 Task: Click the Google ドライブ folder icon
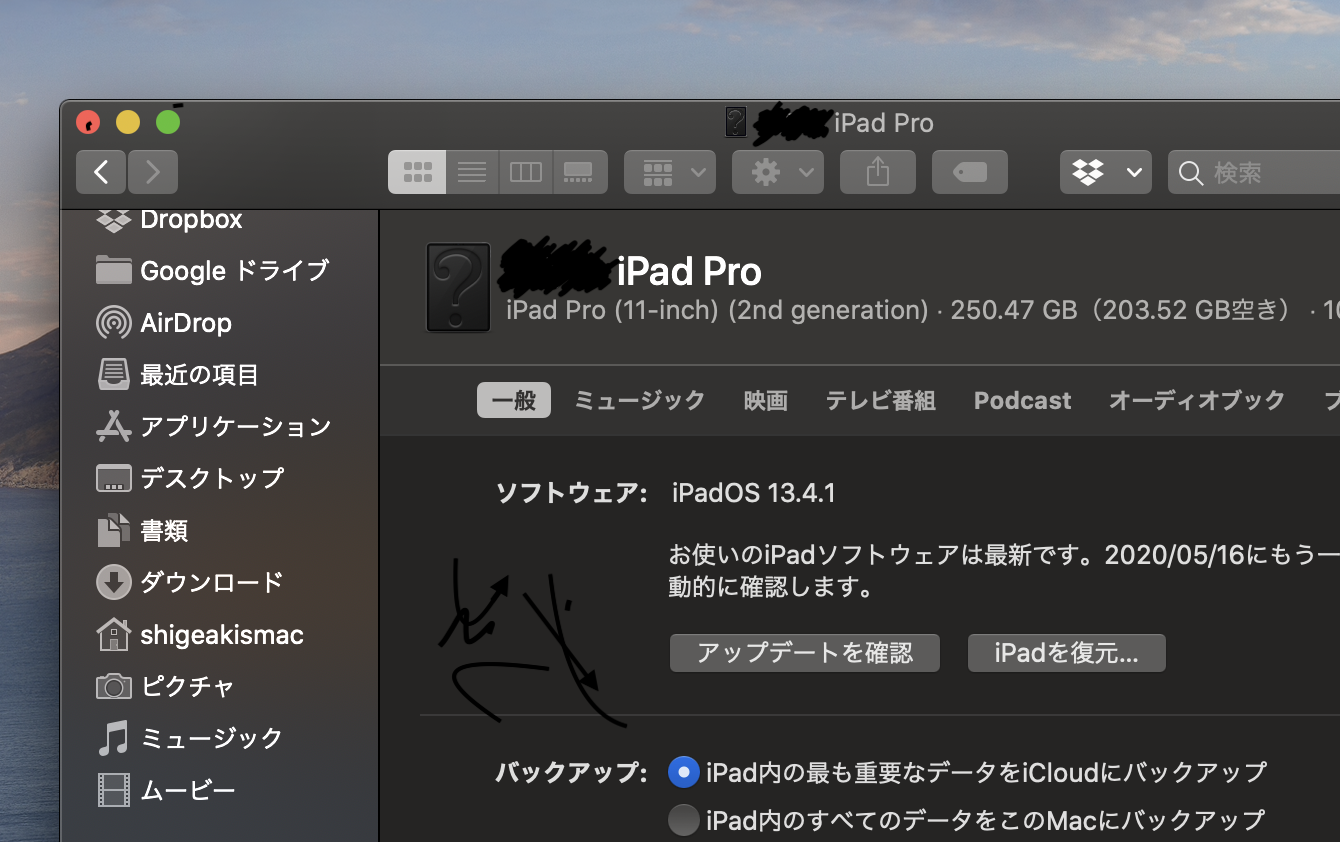[114, 270]
